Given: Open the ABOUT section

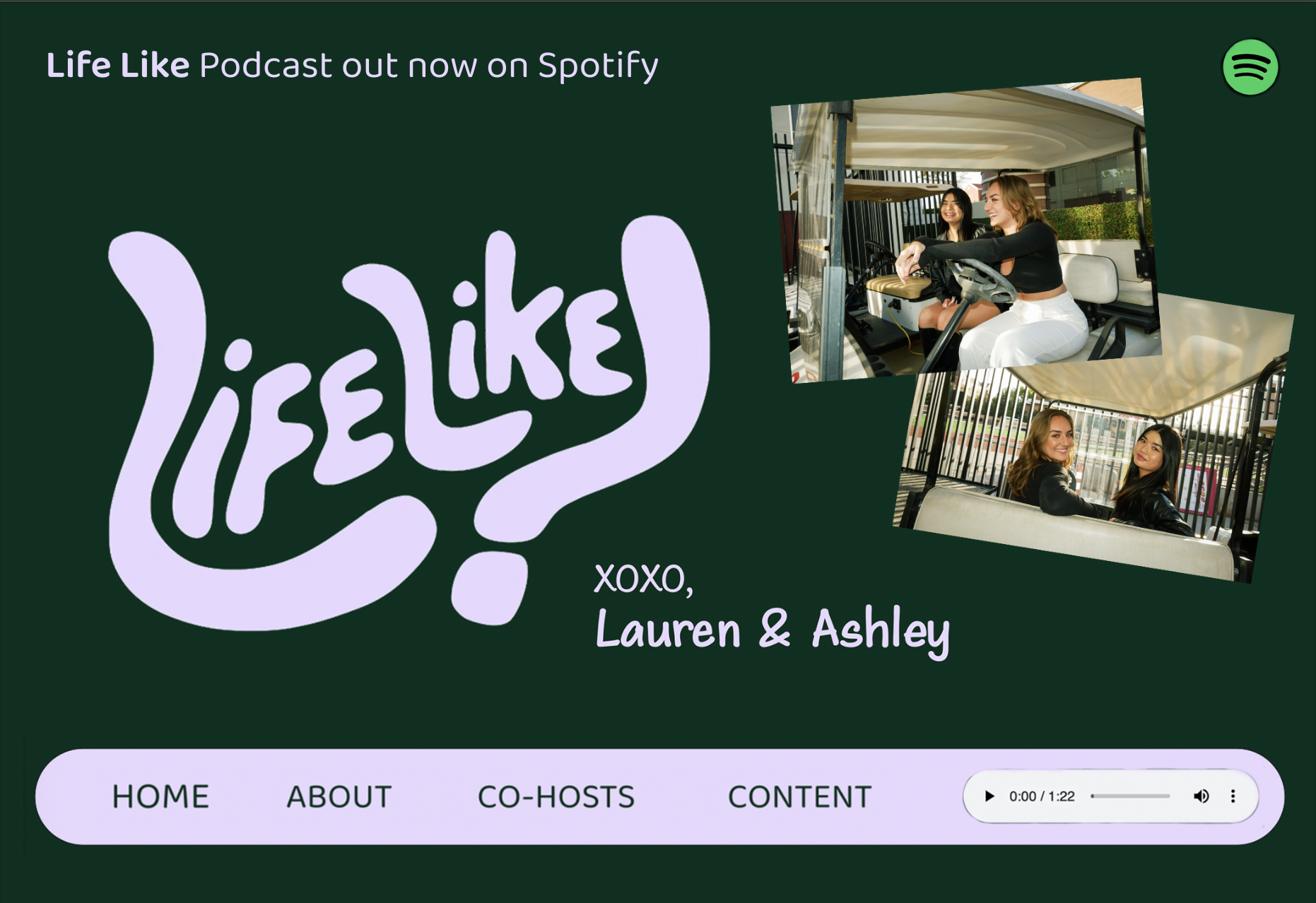Looking at the screenshot, I should (x=339, y=797).
